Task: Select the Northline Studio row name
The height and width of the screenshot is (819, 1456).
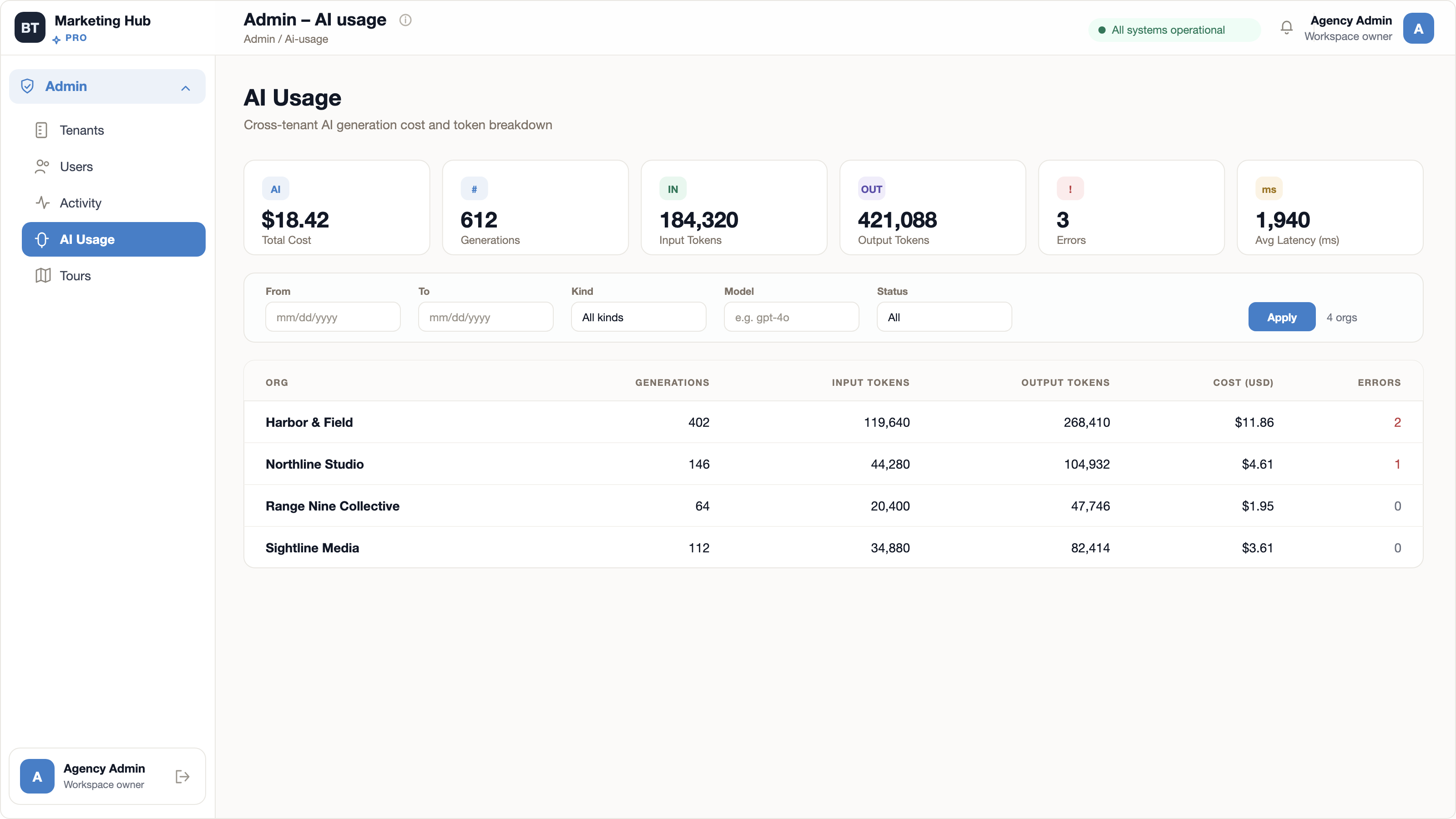Action: point(315,464)
